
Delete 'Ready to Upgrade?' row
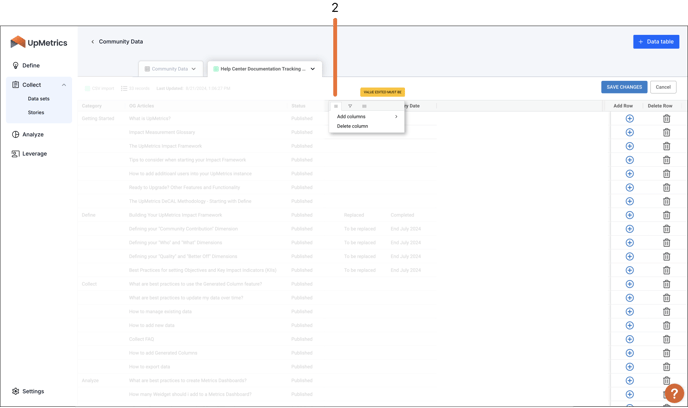(x=666, y=187)
